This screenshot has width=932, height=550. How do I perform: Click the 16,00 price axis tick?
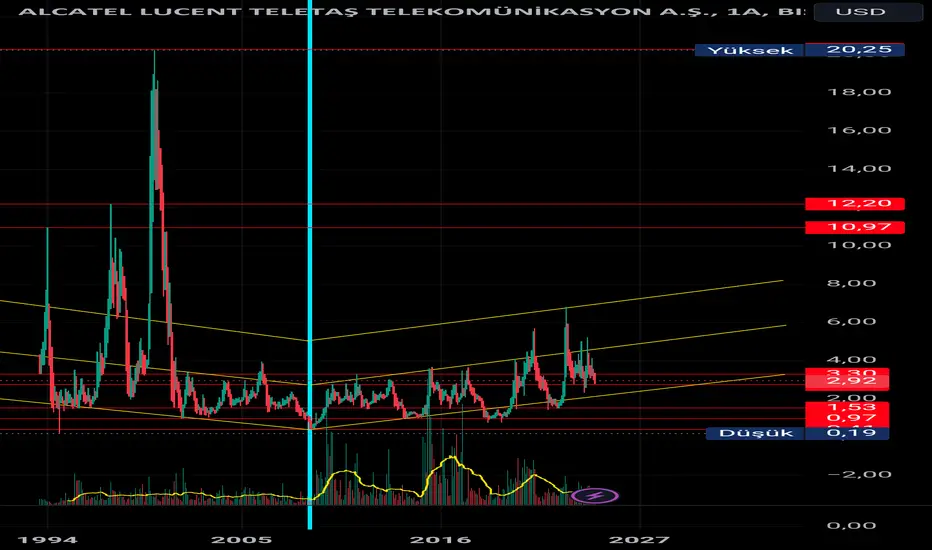859,130
